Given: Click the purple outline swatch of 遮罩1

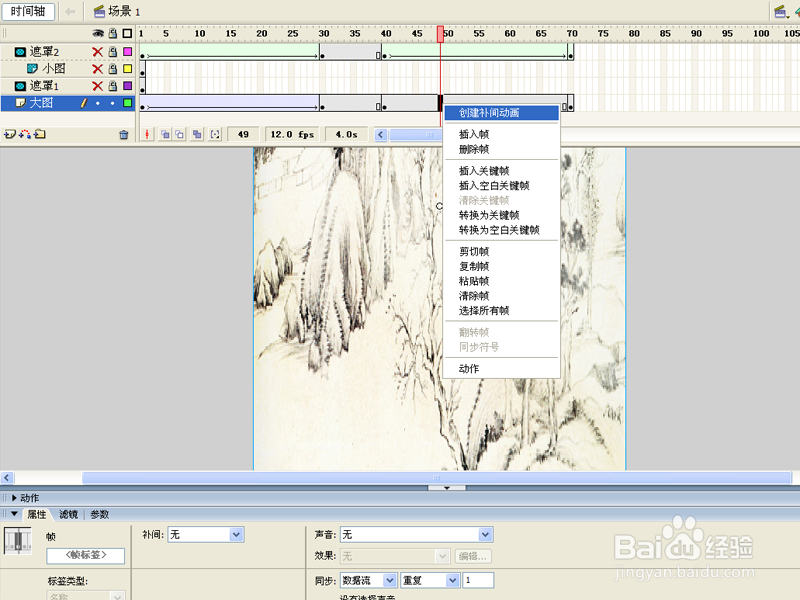Looking at the screenshot, I should coord(128,86).
